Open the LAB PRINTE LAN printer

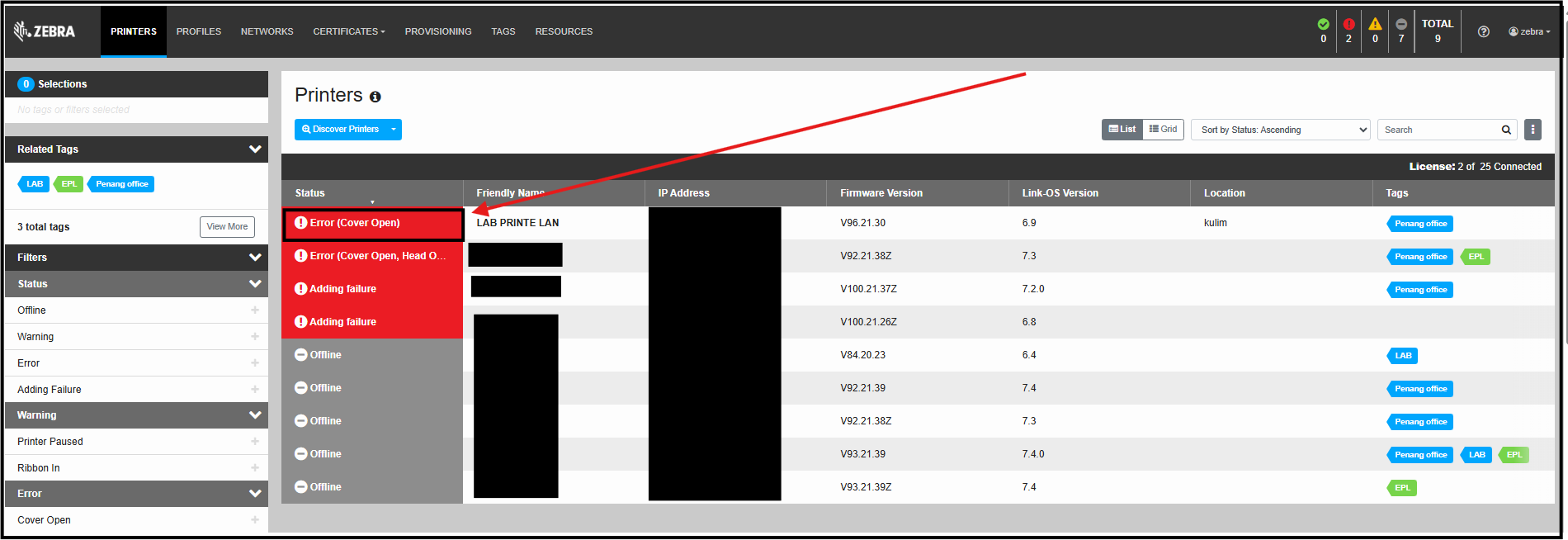[x=517, y=223]
